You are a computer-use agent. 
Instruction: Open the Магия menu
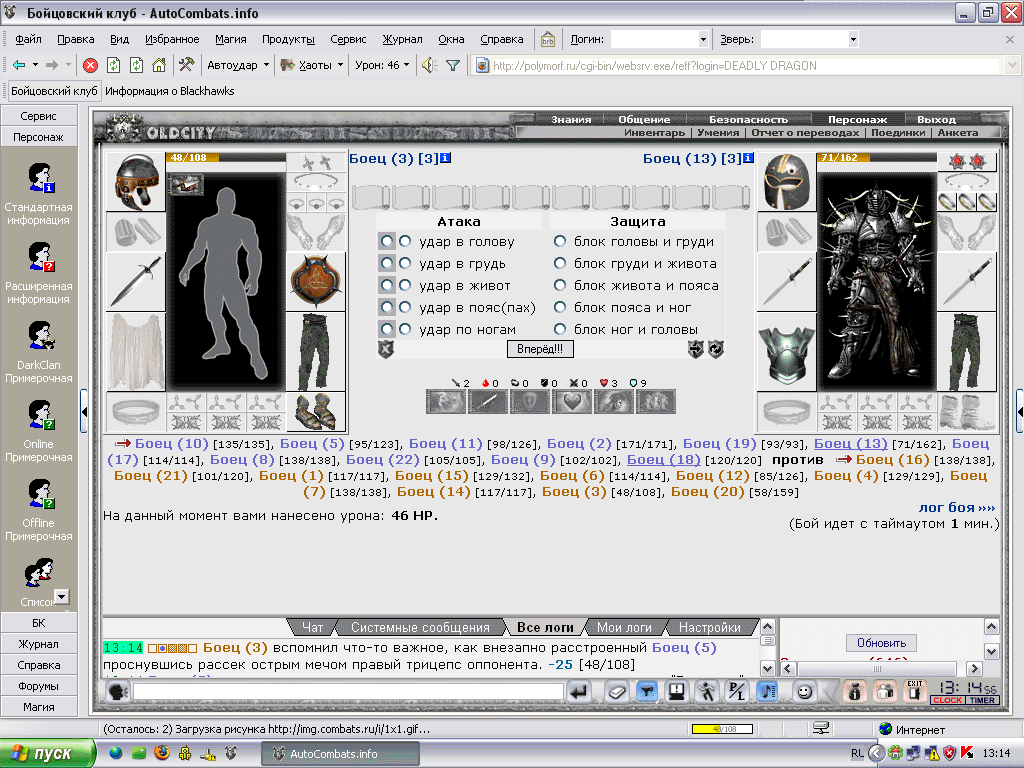click(231, 39)
